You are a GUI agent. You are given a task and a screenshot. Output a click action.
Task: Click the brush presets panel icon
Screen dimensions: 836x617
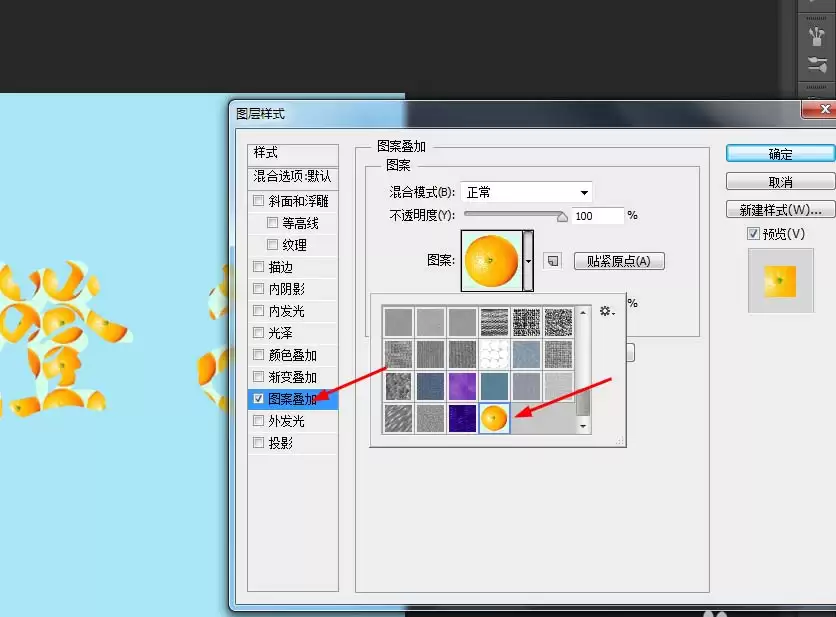[x=816, y=37]
